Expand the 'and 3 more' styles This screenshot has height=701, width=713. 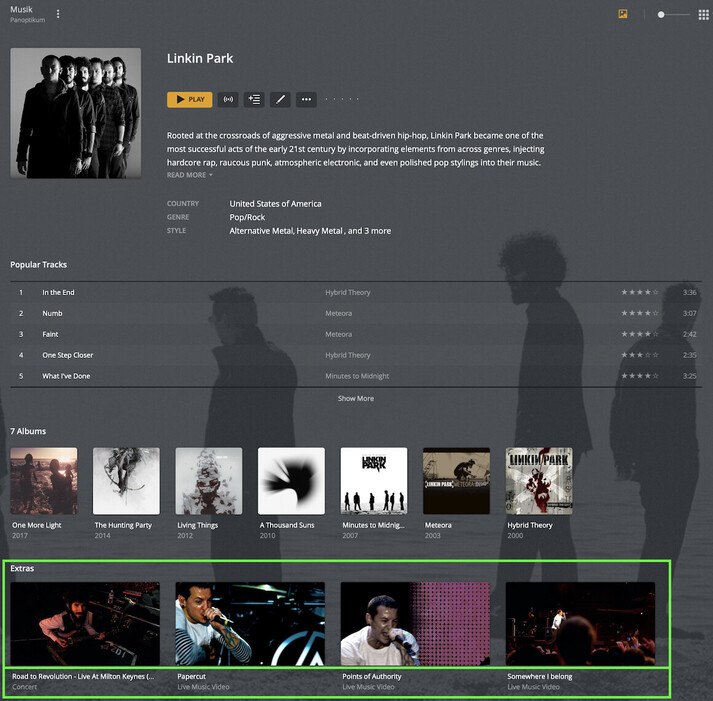tap(369, 231)
